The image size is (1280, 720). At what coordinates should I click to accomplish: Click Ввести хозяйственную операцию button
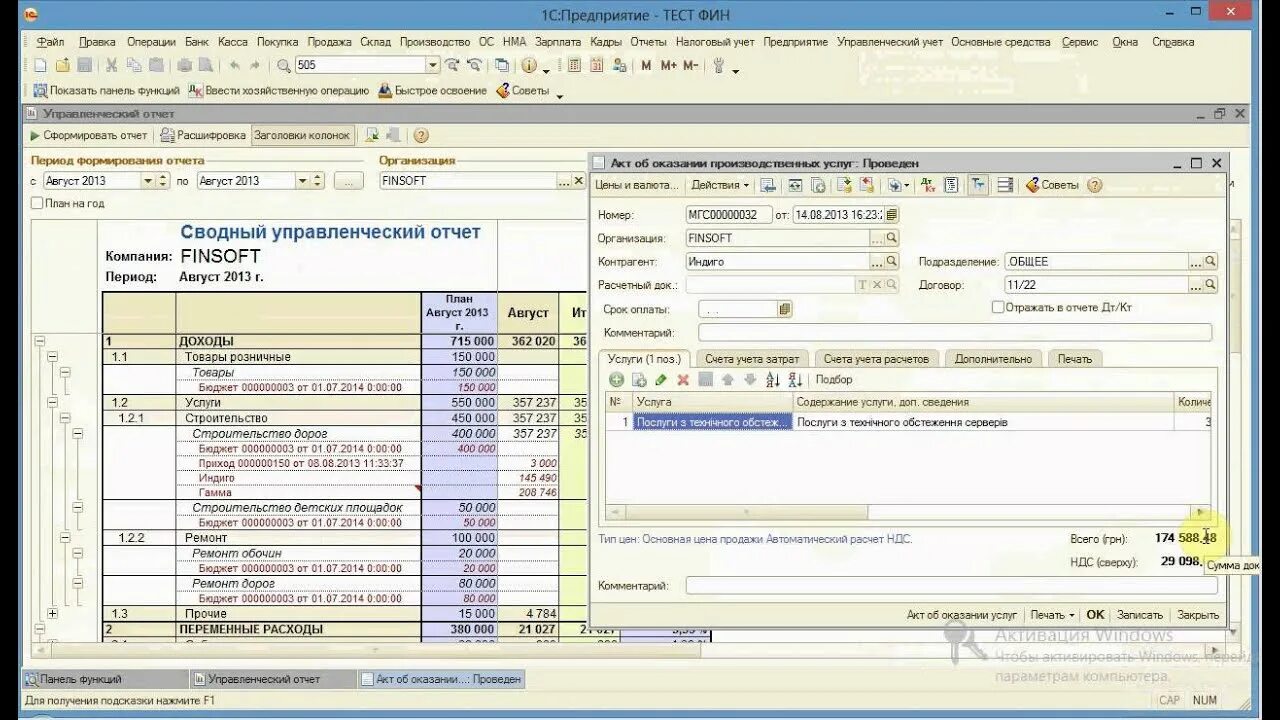coord(279,90)
